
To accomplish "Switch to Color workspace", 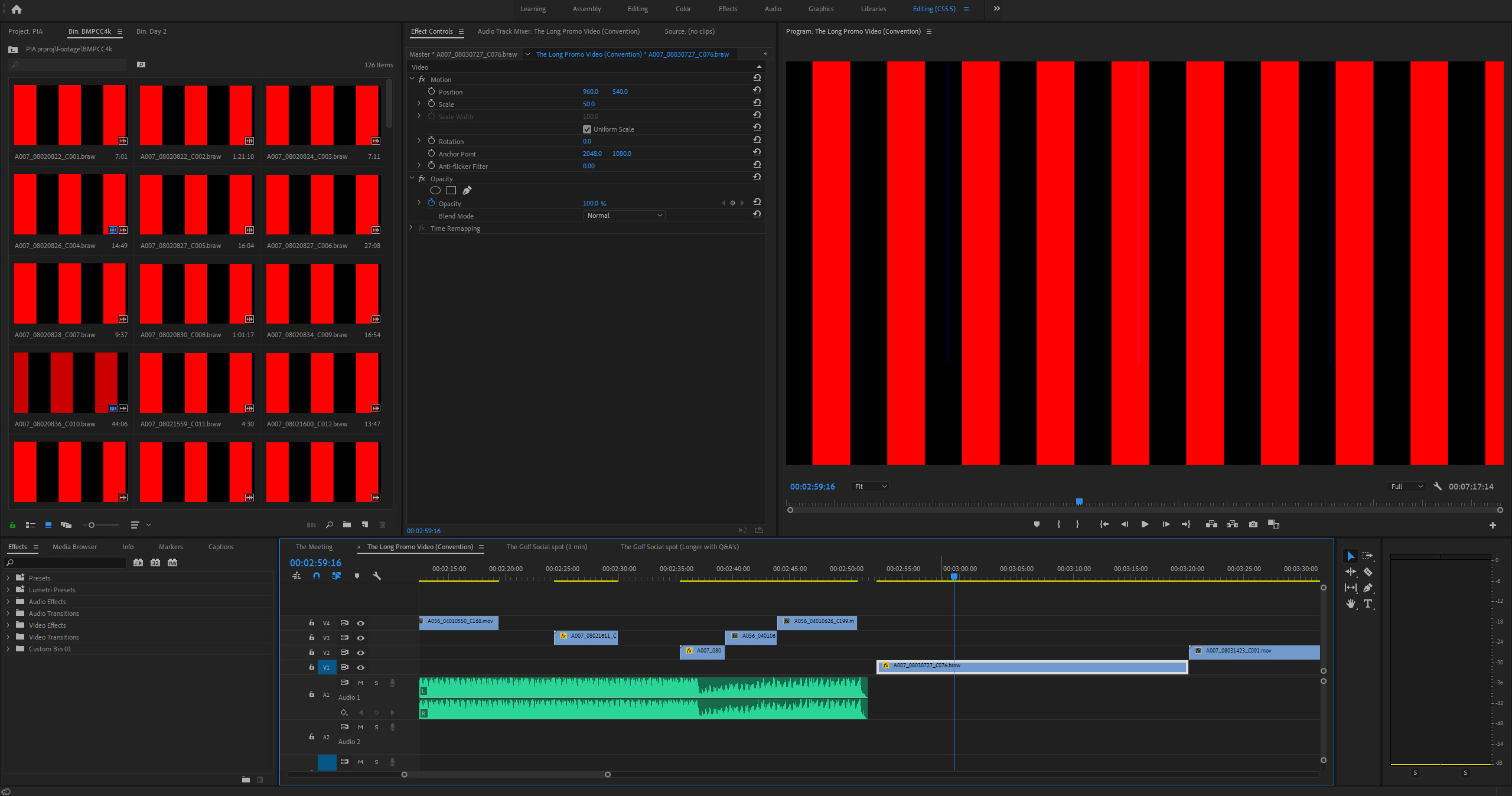I will (683, 9).
